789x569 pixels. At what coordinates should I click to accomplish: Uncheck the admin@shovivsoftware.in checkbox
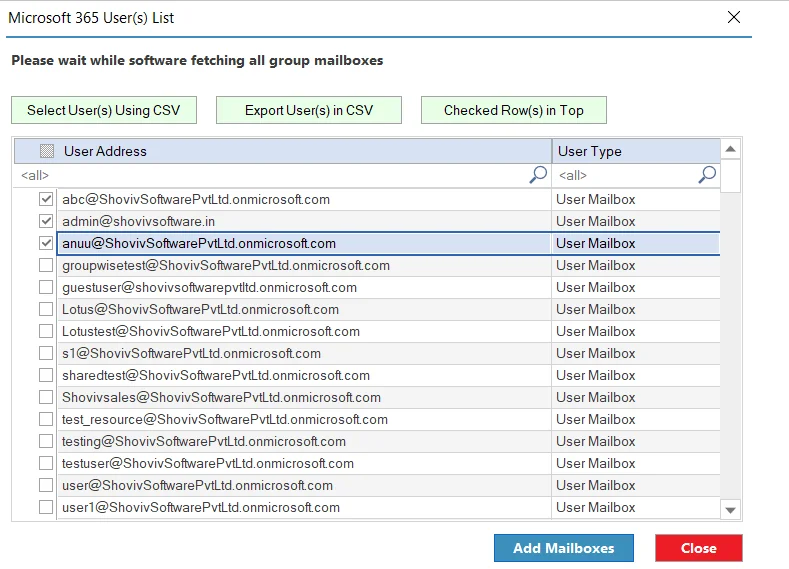click(x=46, y=221)
